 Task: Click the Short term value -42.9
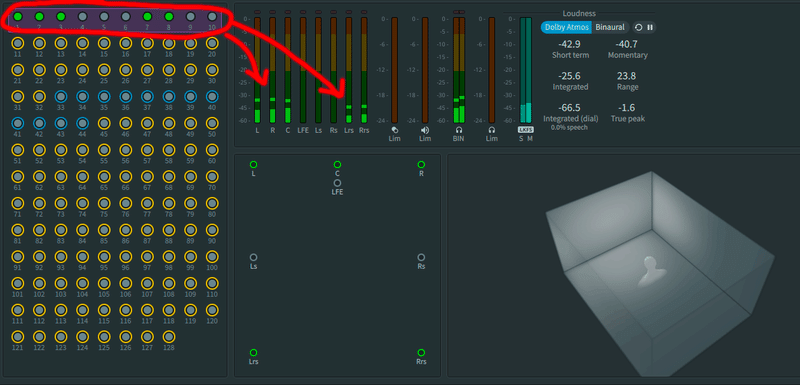(x=570, y=44)
